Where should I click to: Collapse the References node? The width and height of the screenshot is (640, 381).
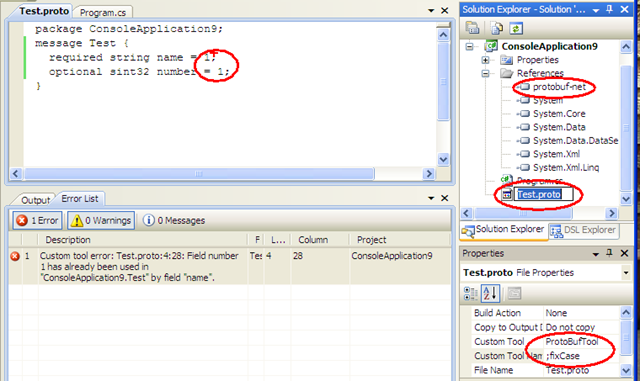485,74
